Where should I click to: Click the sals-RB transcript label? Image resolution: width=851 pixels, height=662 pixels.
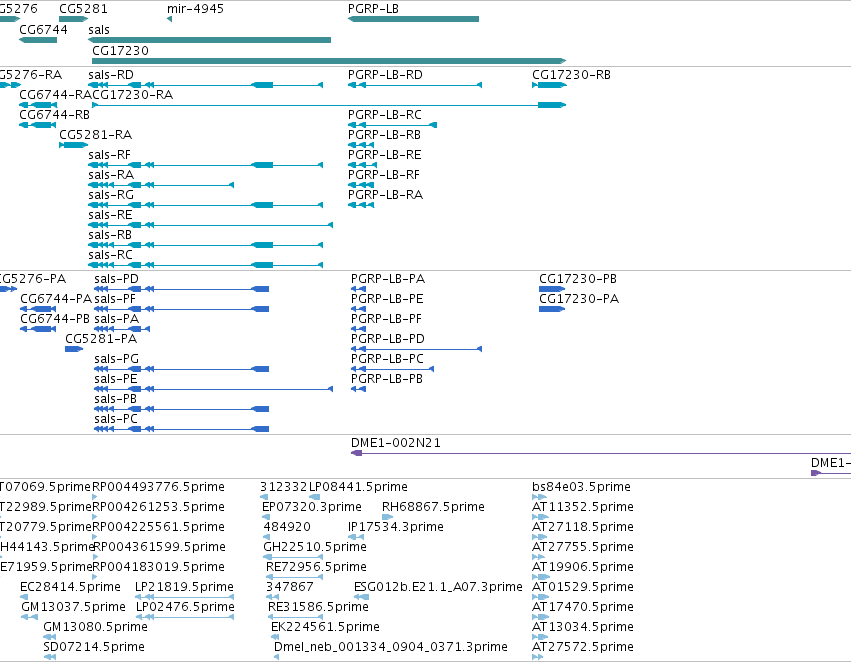pos(110,235)
